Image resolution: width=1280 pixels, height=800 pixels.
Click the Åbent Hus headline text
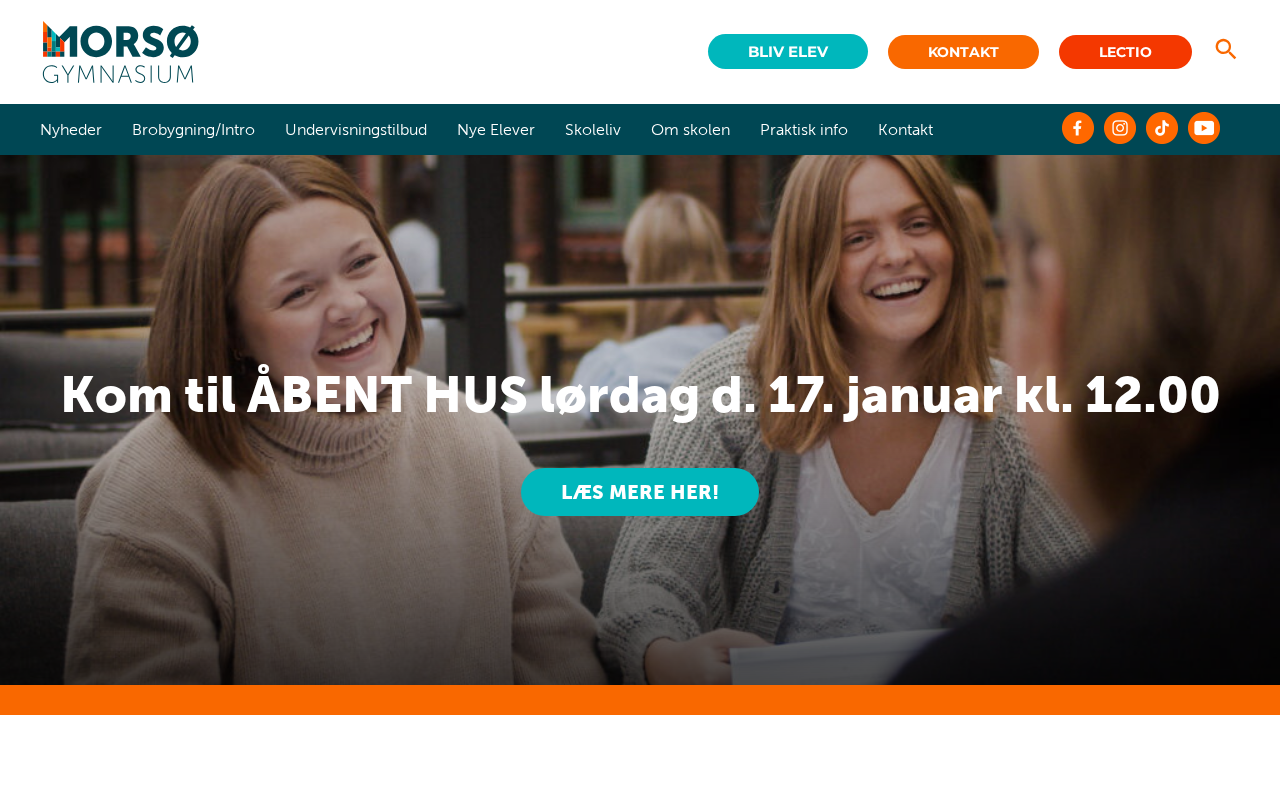click(x=640, y=395)
